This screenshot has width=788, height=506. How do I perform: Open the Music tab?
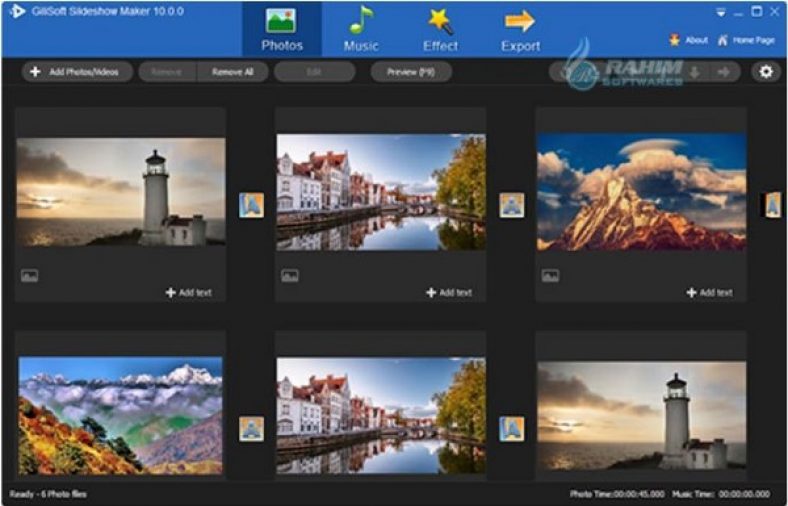coord(361,29)
